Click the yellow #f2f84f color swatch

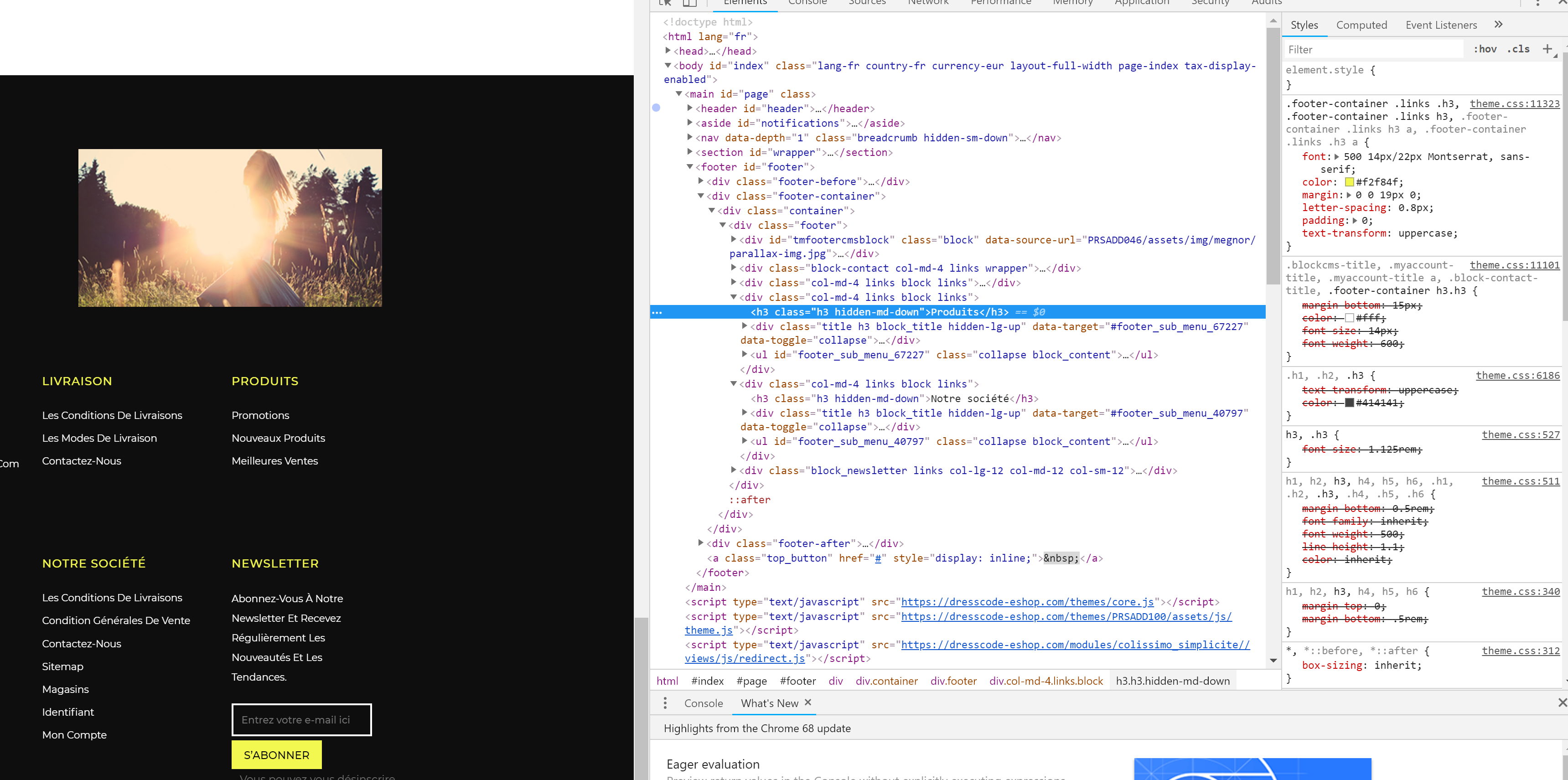click(1349, 182)
